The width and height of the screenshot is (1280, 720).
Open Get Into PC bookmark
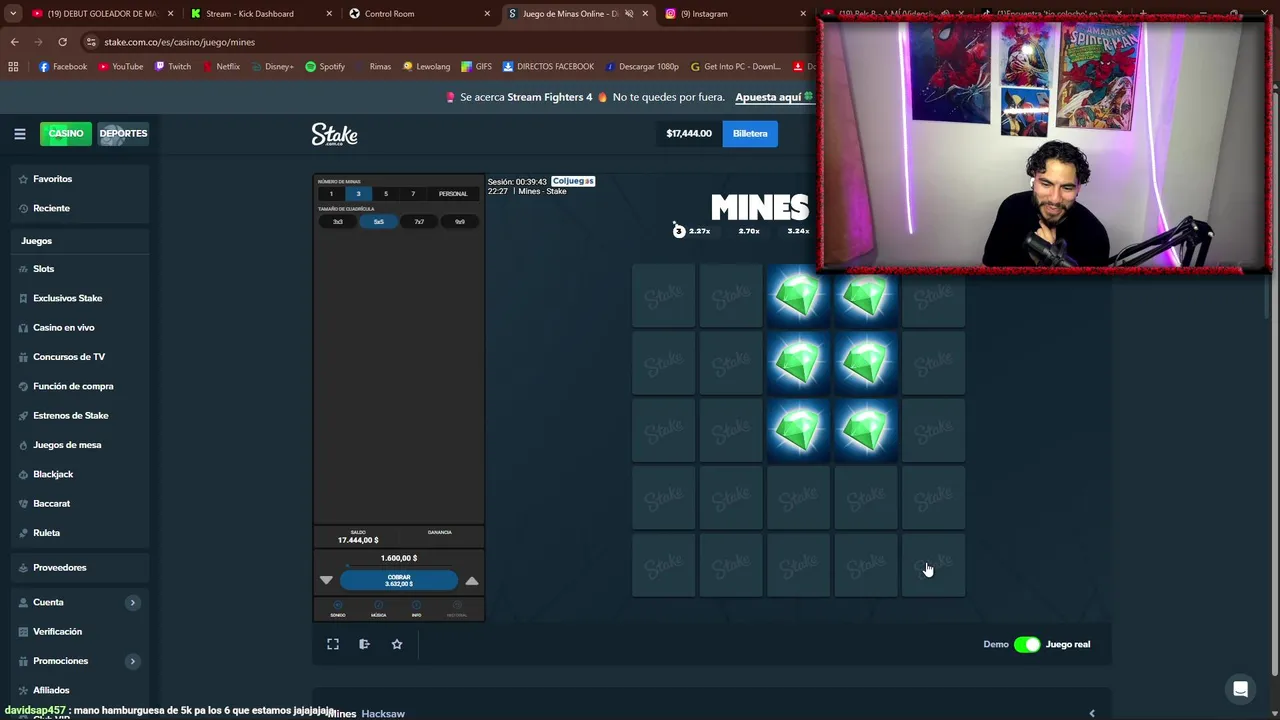735,66
